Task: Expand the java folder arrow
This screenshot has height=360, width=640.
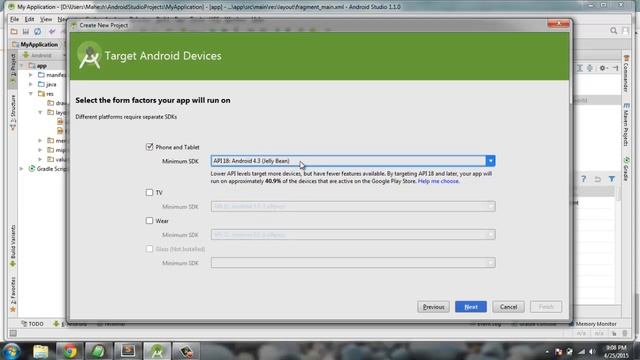Action: (31, 84)
